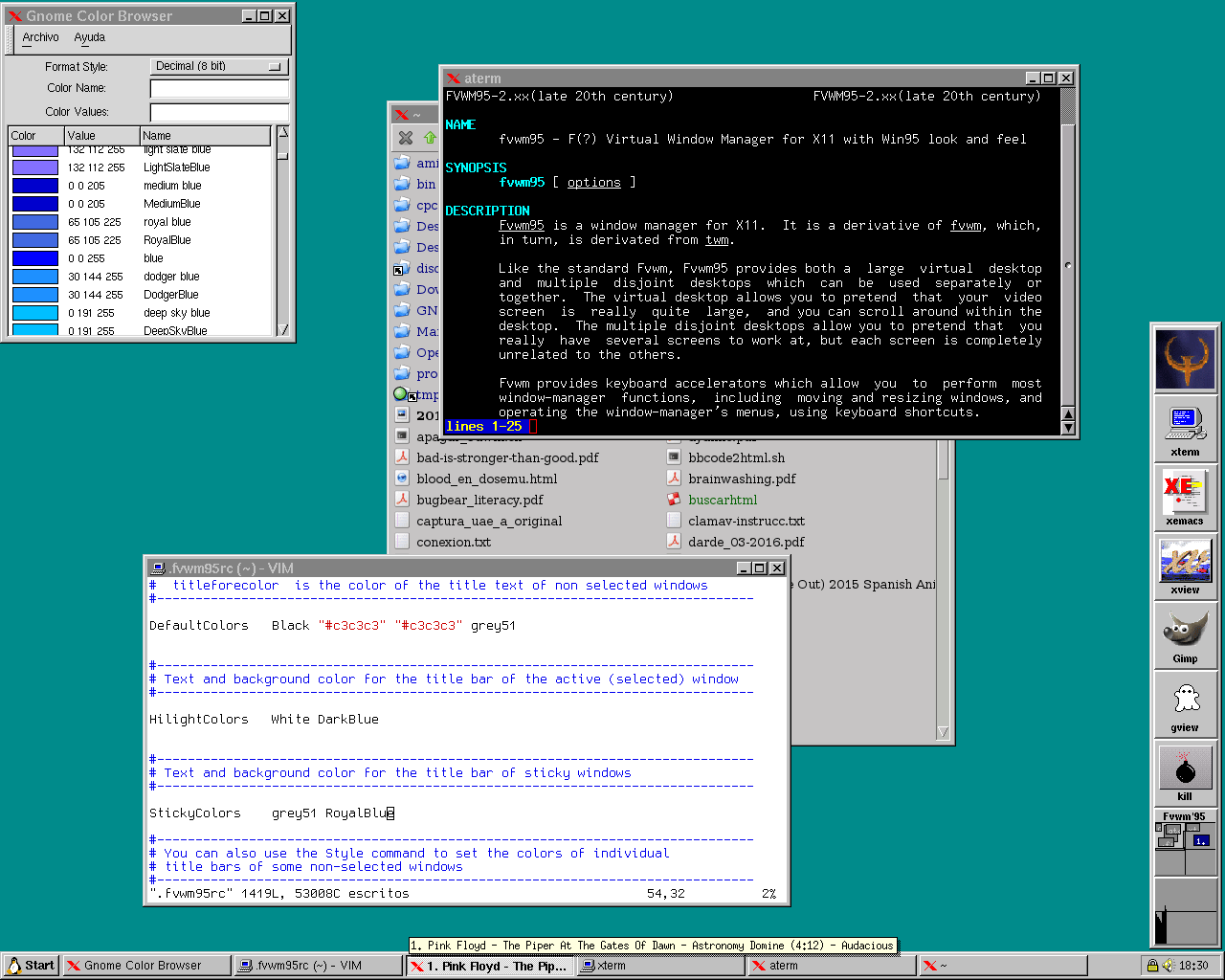This screenshot has height=980, width=1225.
Task: Click the kill bomb launcher
Action: point(1185,773)
